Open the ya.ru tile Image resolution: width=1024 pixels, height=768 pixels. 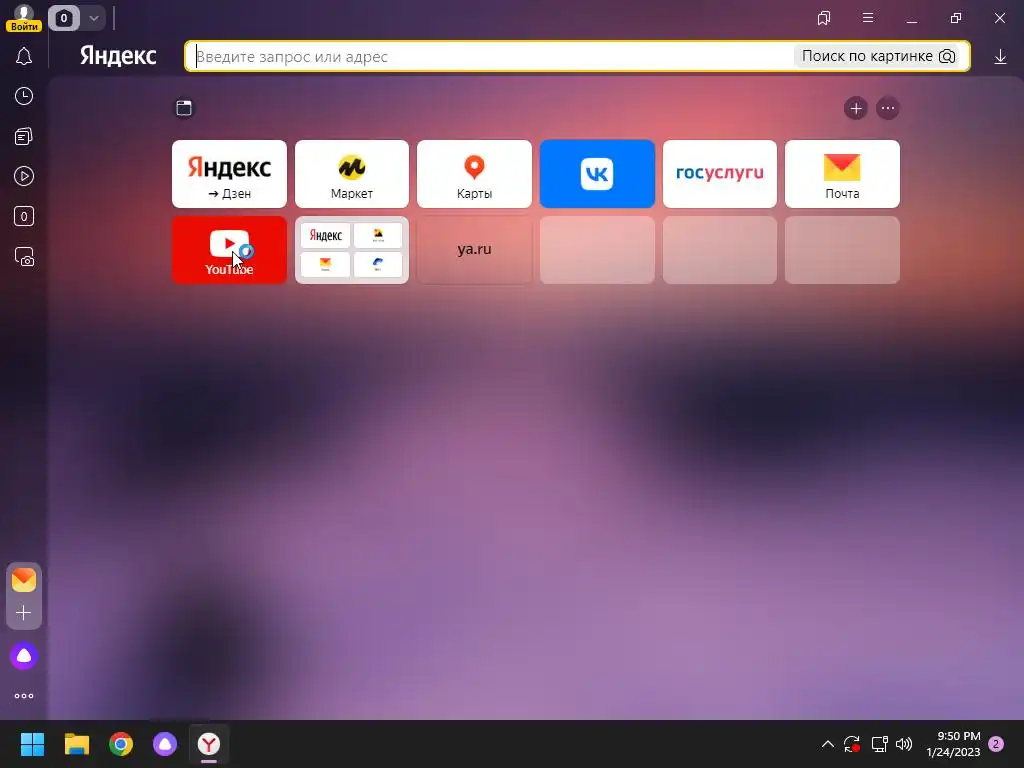(474, 250)
